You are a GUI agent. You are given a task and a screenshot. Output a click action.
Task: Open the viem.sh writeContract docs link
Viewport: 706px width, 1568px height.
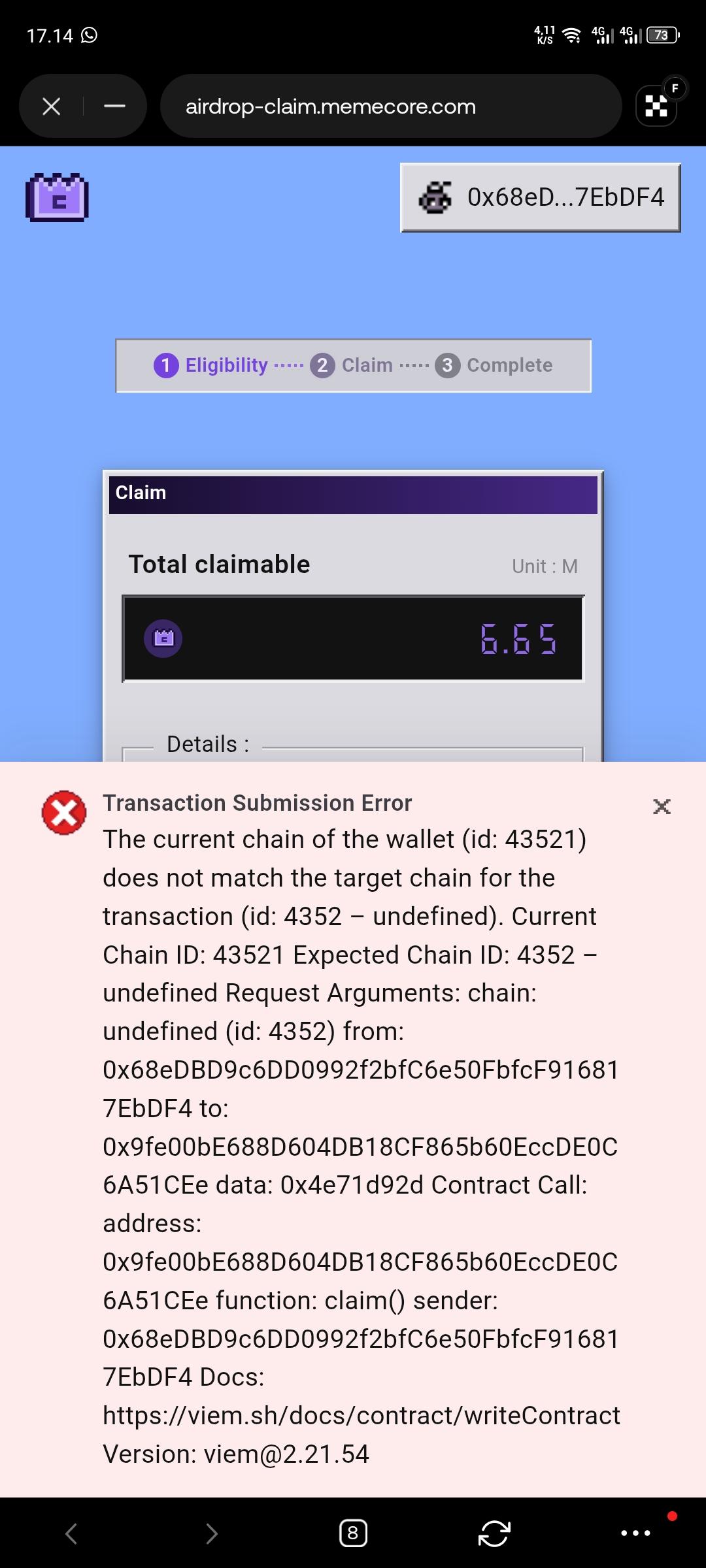click(361, 1415)
